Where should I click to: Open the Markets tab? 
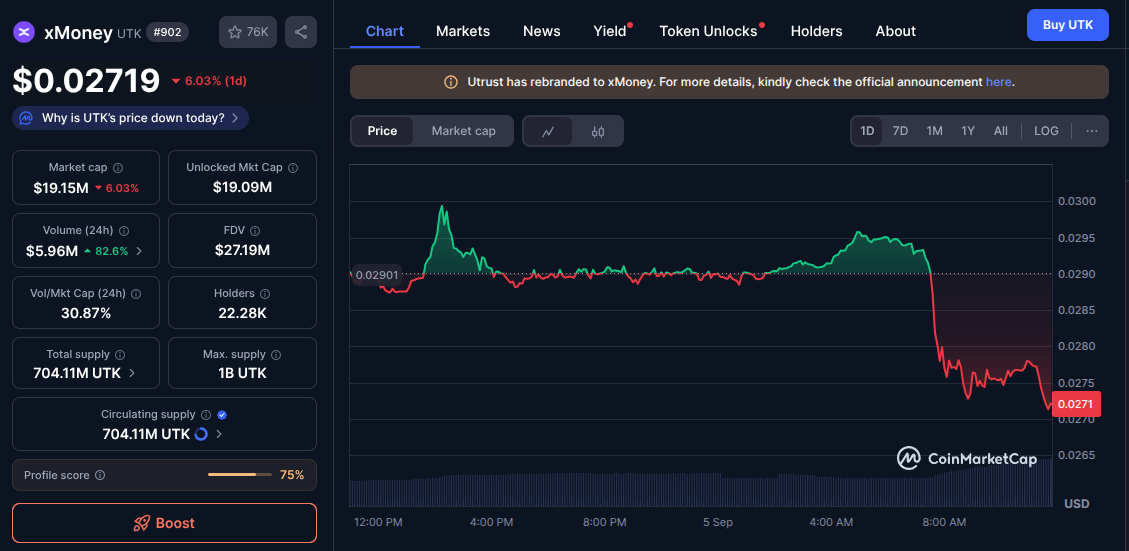(x=463, y=31)
